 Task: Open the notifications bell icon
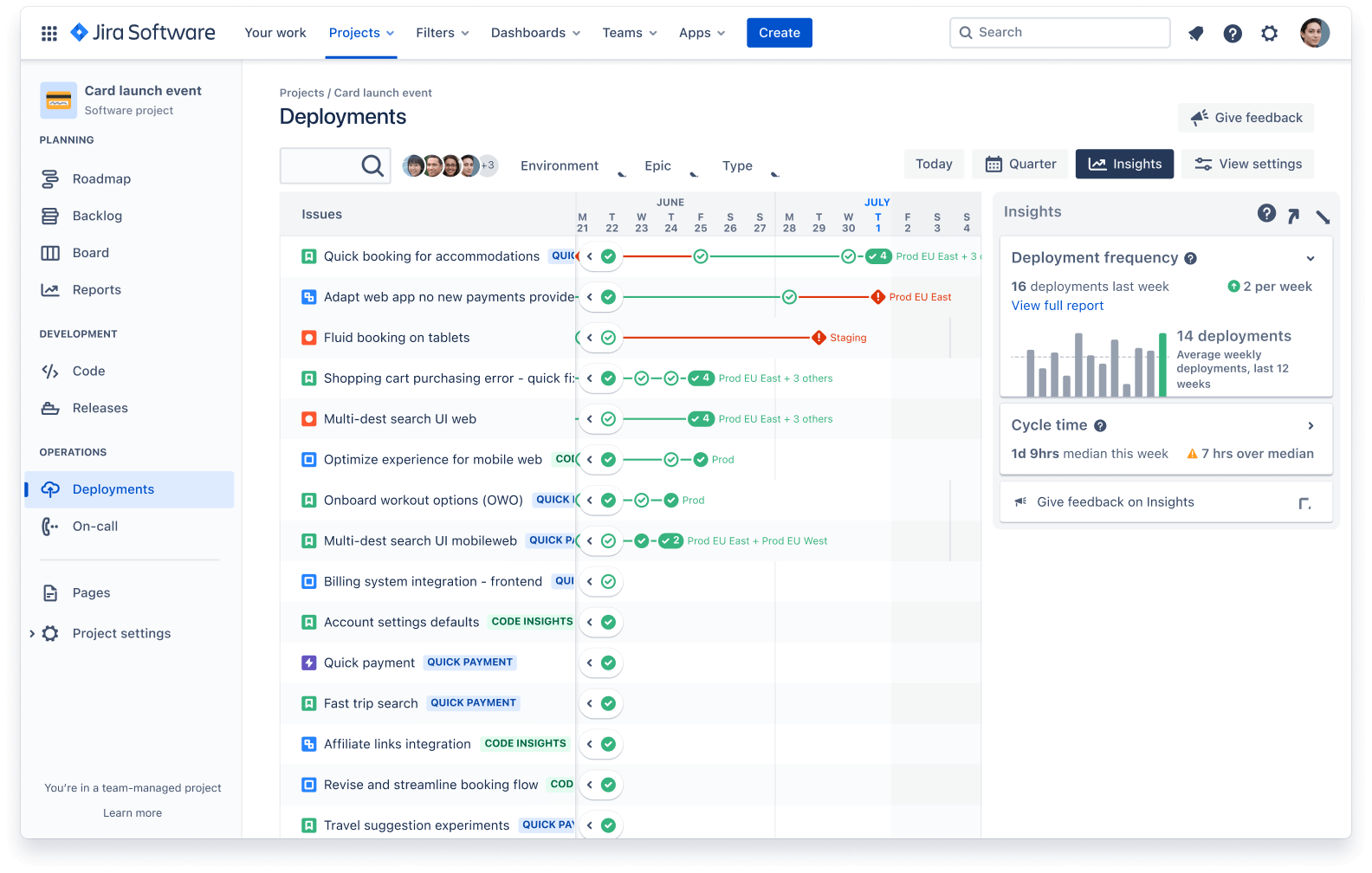[x=1195, y=33]
